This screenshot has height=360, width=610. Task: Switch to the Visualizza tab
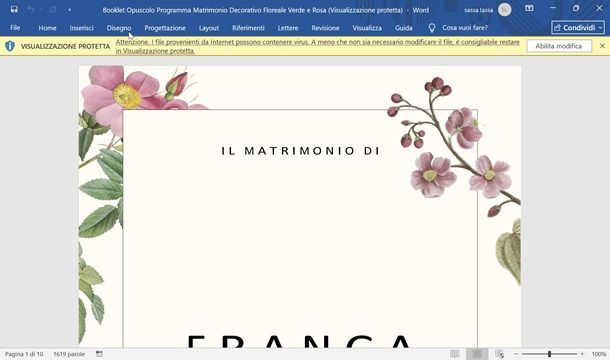(367, 28)
